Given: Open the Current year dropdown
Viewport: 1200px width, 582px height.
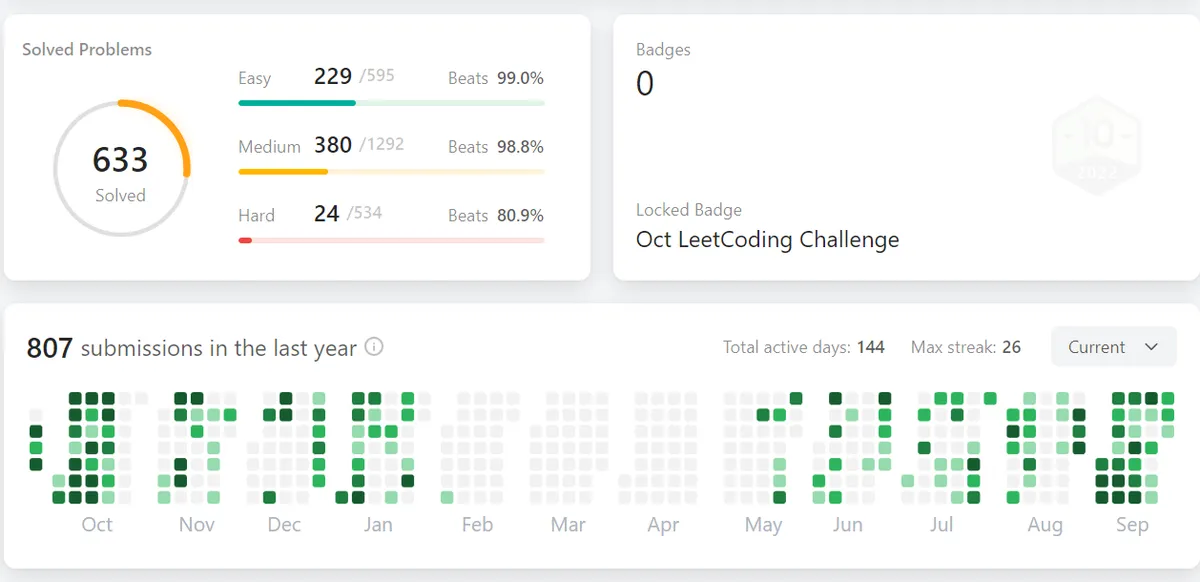Looking at the screenshot, I should (x=1113, y=347).
